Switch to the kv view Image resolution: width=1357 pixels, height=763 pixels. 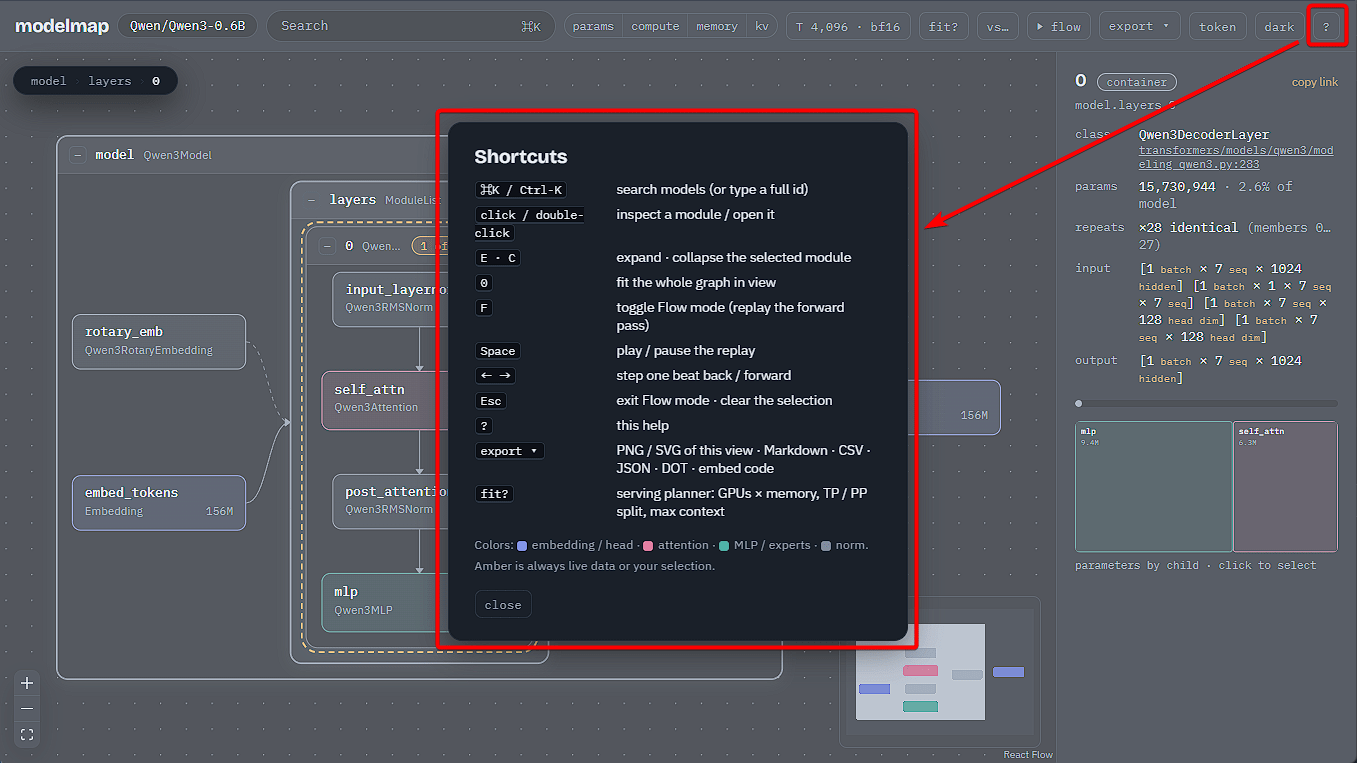762,26
